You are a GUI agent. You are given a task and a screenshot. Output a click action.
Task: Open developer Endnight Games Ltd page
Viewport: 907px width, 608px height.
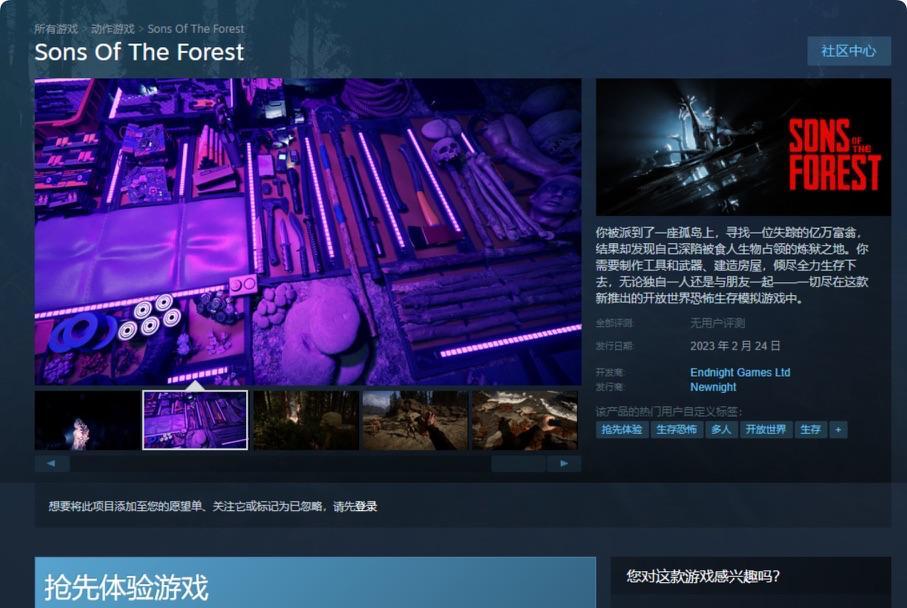click(740, 373)
